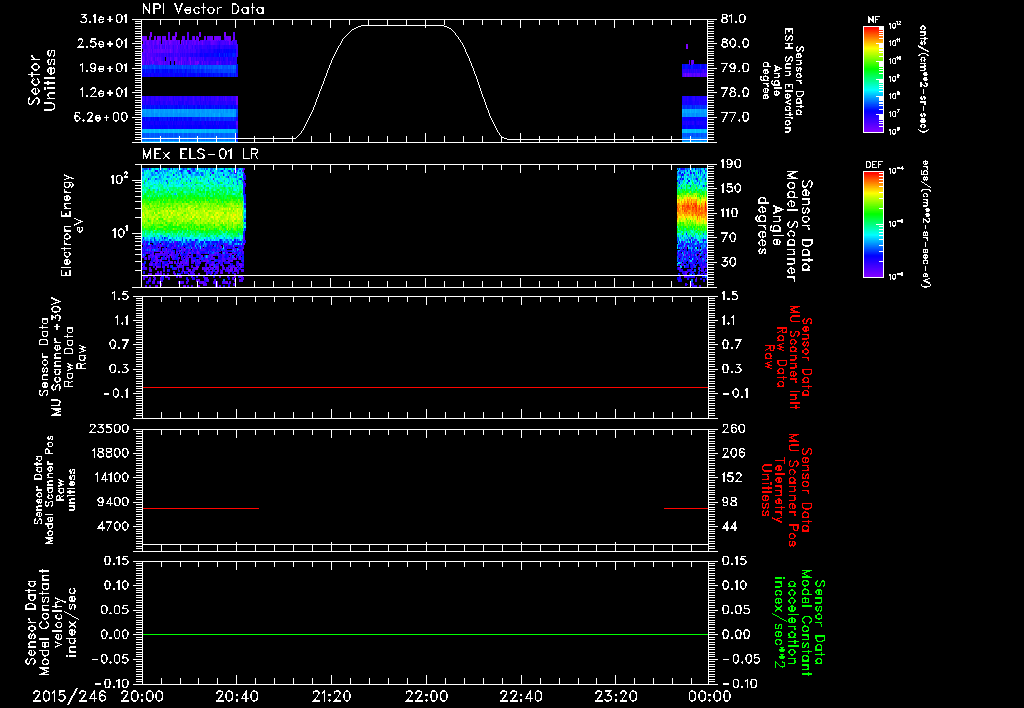Click the 20:00 time axis tick label
The image size is (1024, 708).
pos(142,696)
